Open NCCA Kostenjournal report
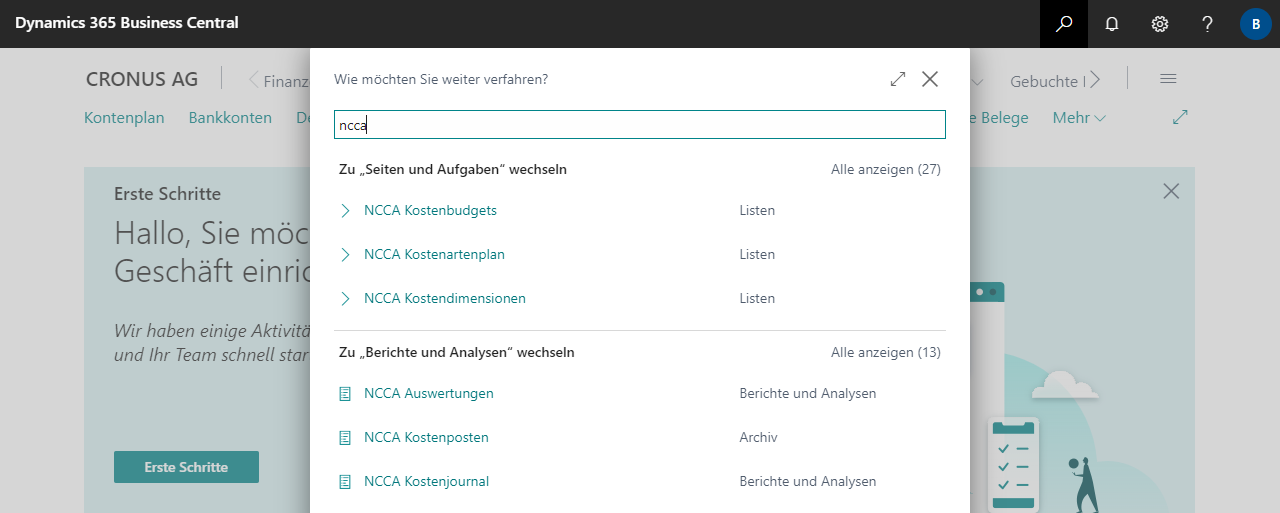This screenshot has width=1280, height=513. 426,481
